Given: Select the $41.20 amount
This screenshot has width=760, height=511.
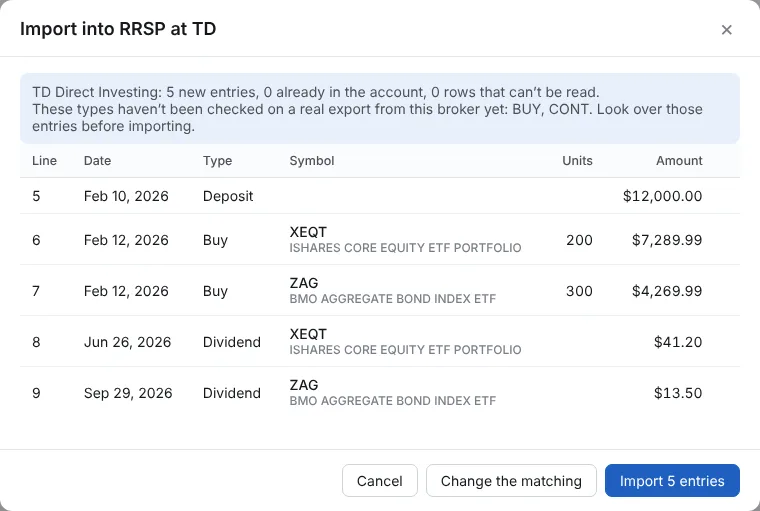Looking at the screenshot, I should [x=678, y=342].
